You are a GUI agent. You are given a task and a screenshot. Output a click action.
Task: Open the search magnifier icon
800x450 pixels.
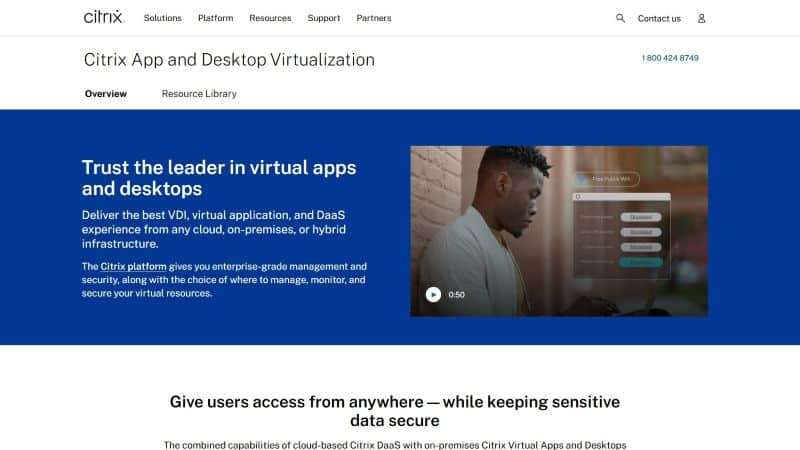[620, 18]
